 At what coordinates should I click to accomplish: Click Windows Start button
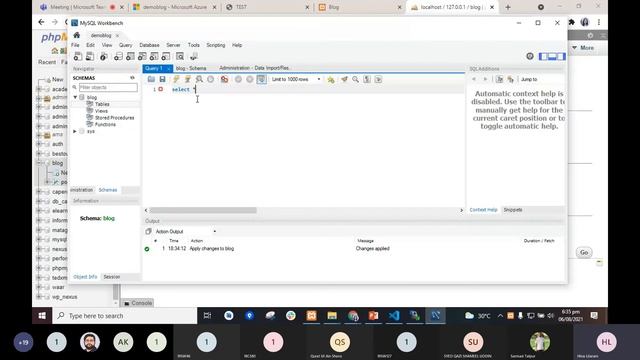[x=42, y=316]
